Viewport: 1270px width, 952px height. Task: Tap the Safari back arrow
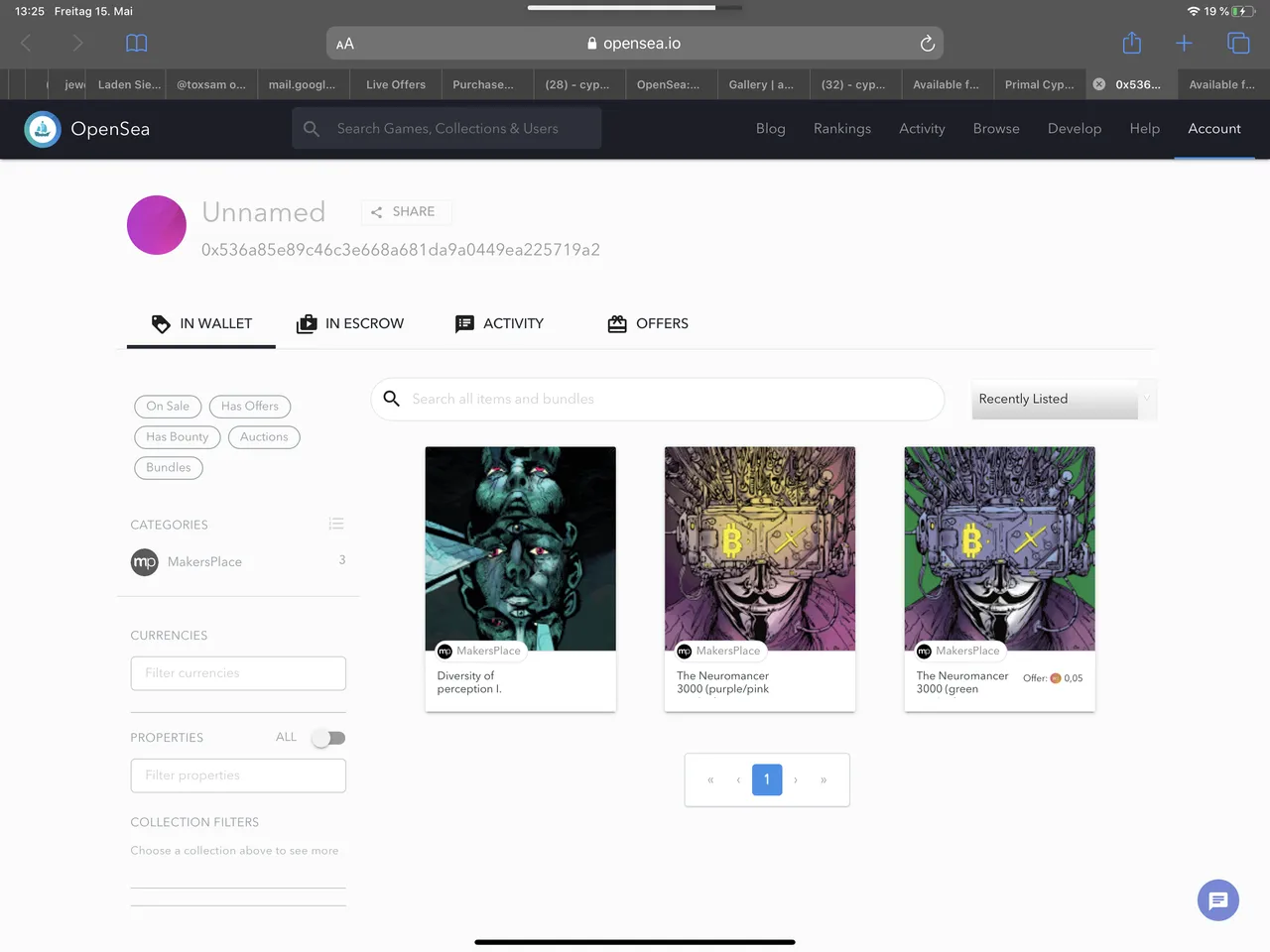coord(27,43)
